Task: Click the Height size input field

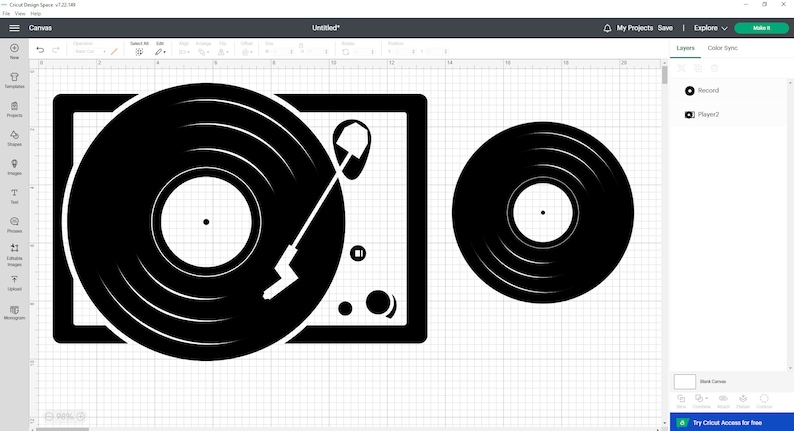Action: pos(316,52)
